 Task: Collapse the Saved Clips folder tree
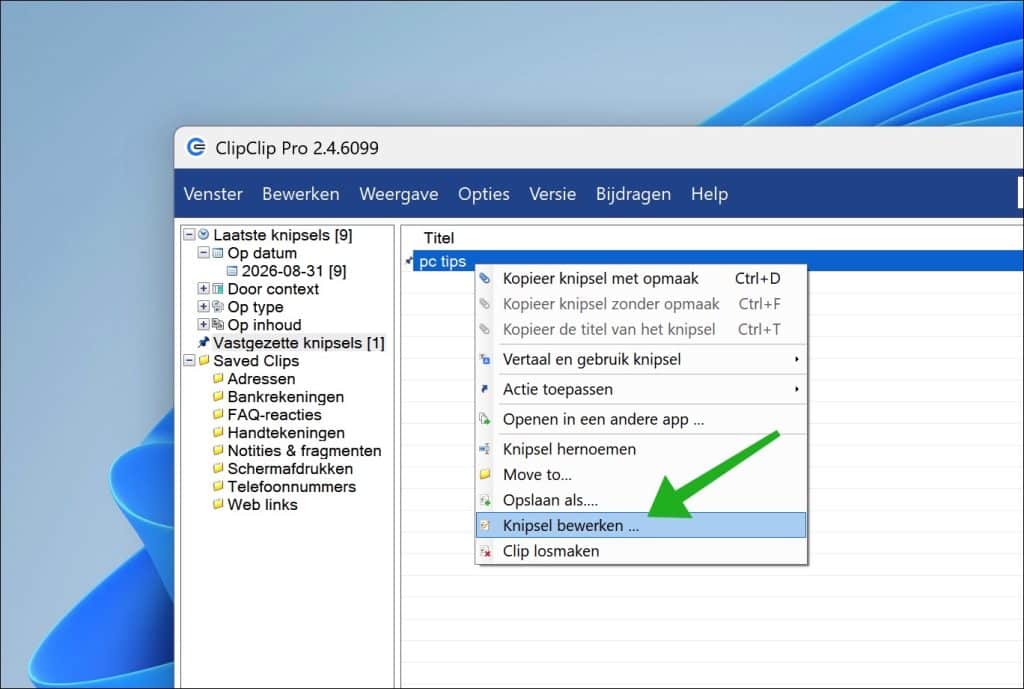click(x=189, y=361)
